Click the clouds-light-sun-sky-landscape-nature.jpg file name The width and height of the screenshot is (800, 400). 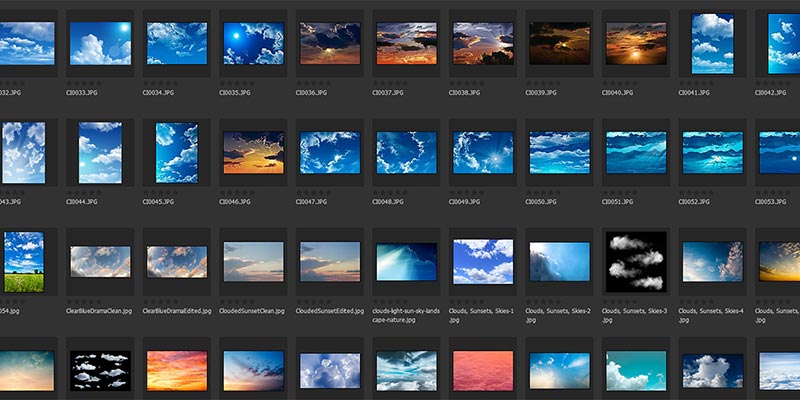(x=406, y=316)
